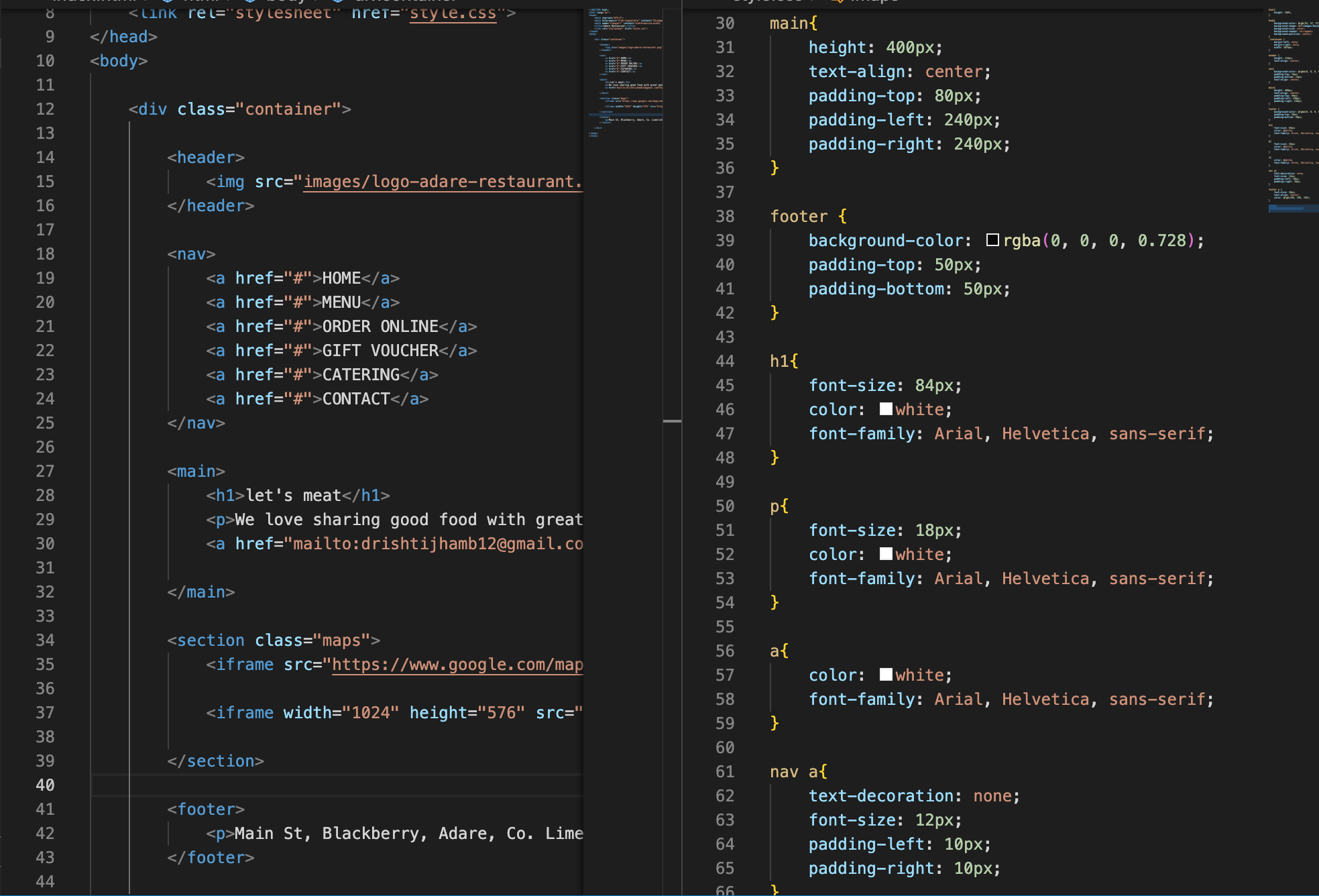Viewport: 1319px width, 896px height.
Task: Click line number 12 in HTML editor
Action: [x=45, y=109]
